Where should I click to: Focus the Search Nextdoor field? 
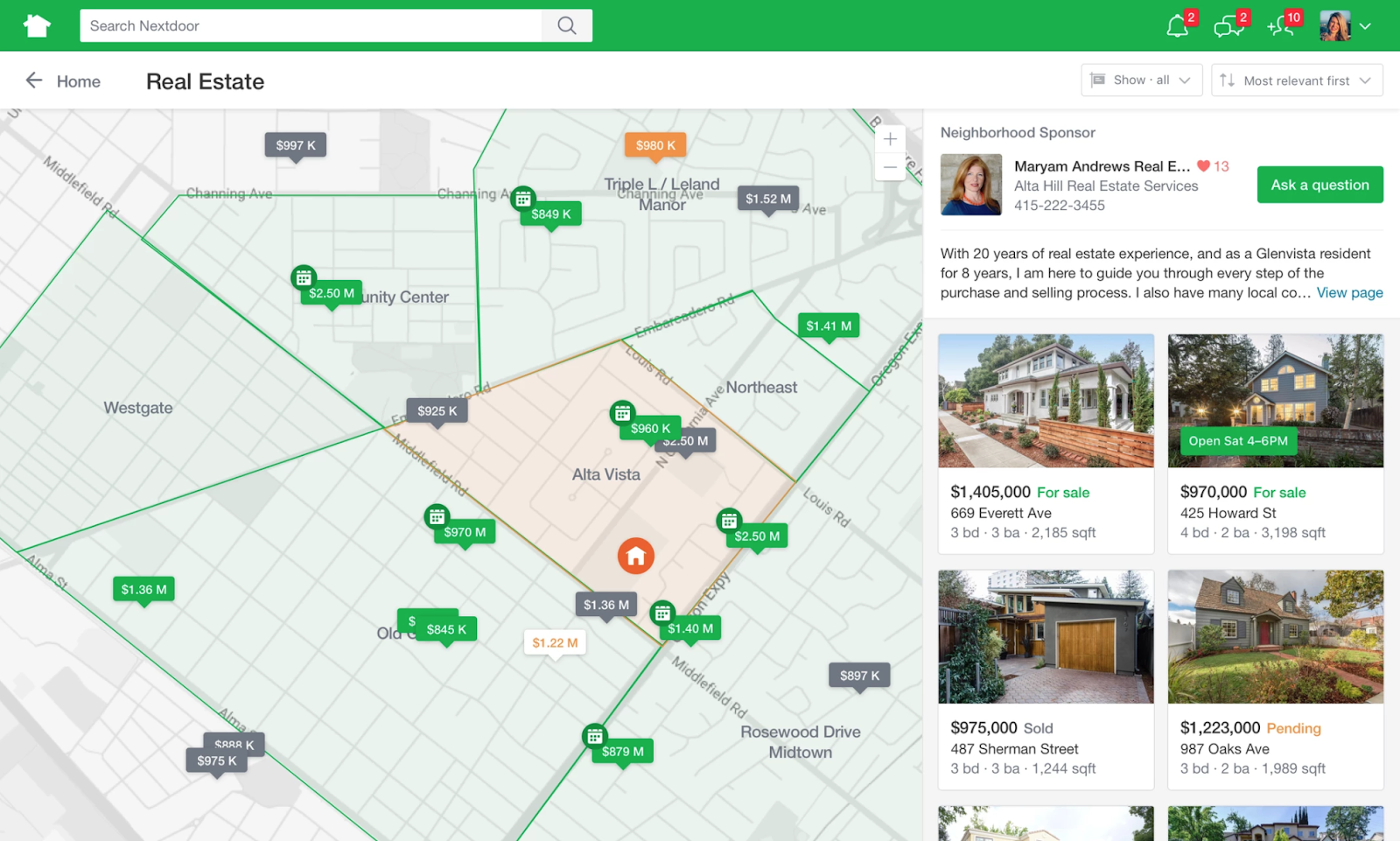point(311,25)
